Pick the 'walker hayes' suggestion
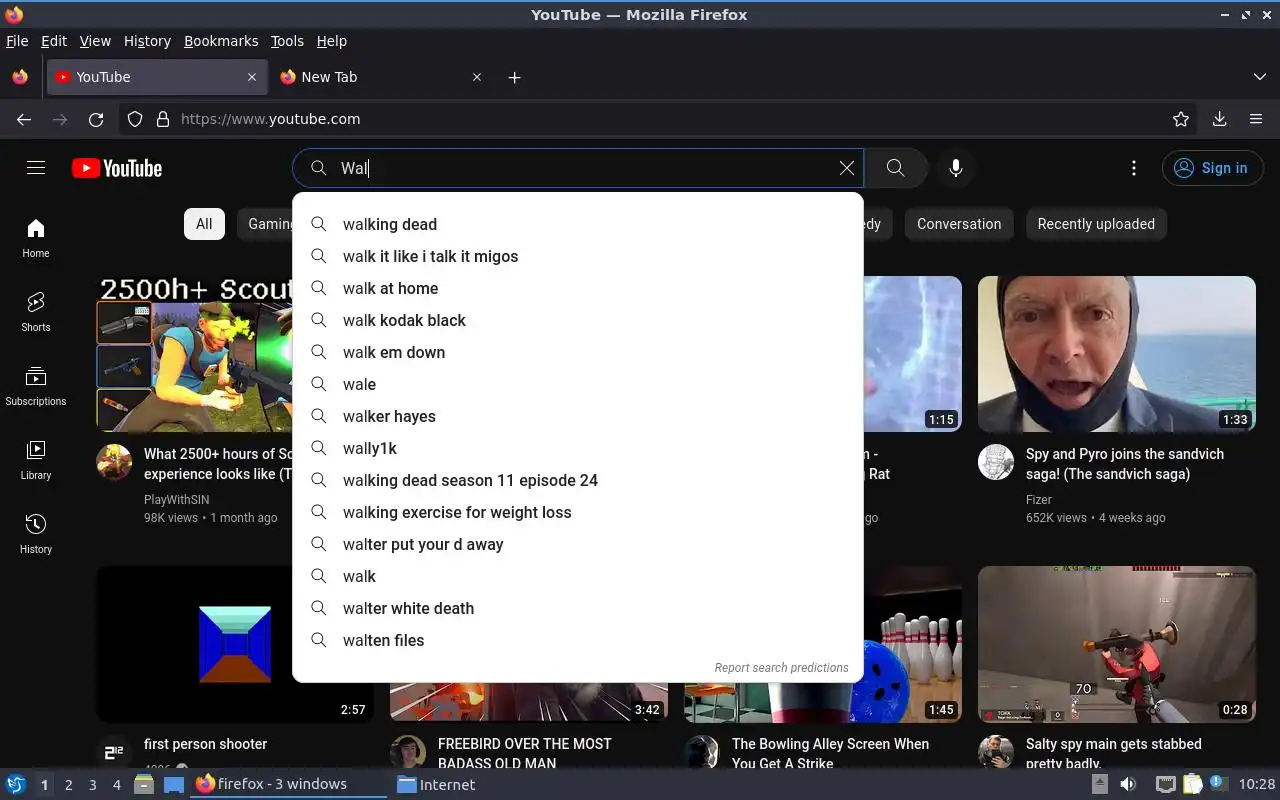Screen dimensions: 1280x800 [578, 416]
